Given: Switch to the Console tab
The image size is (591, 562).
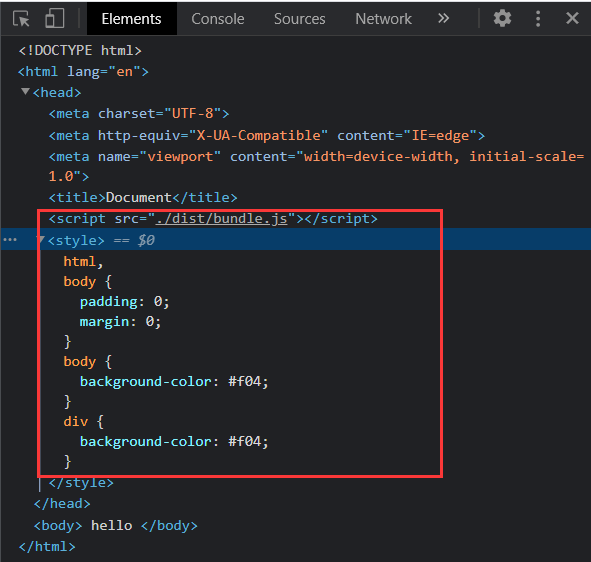Looking at the screenshot, I should (x=218, y=19).
